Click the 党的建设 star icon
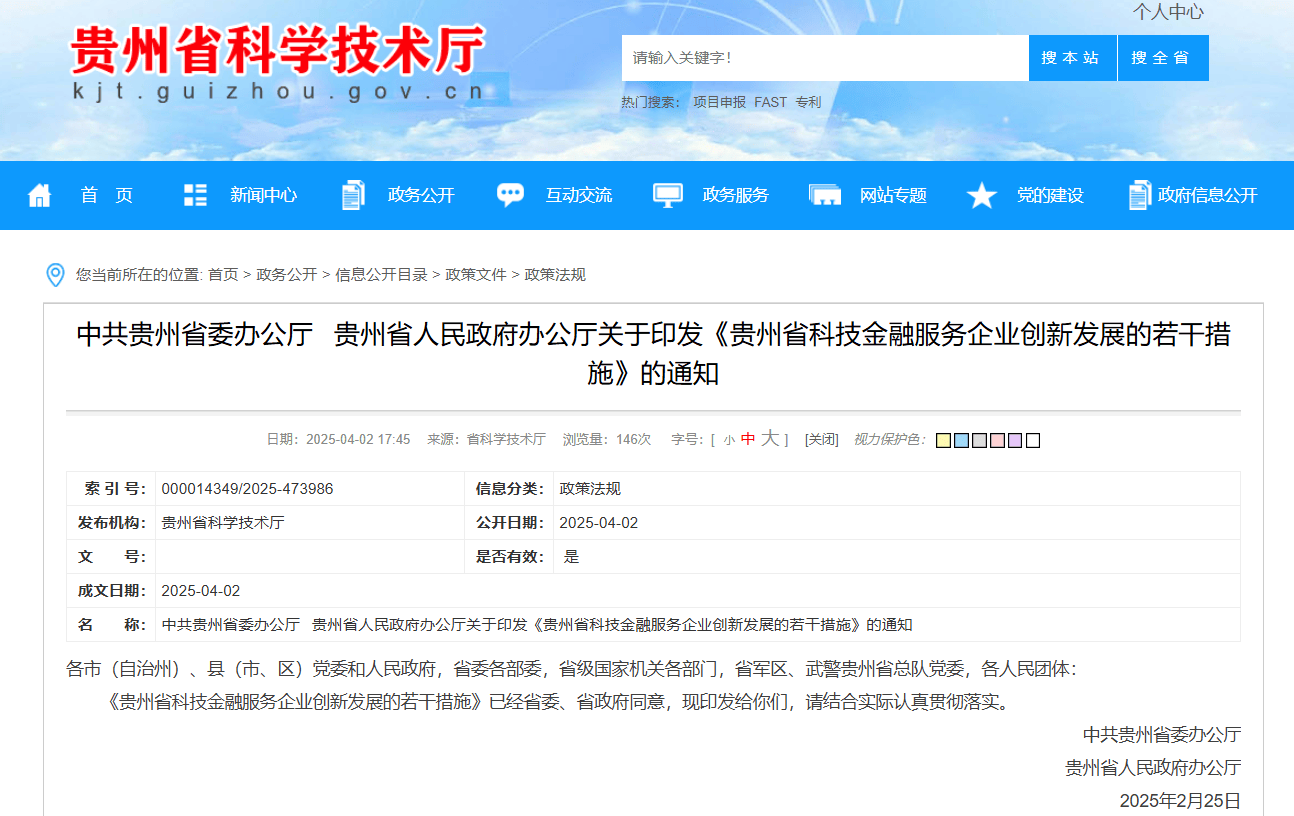The image size is (1294, 816). 981,195
